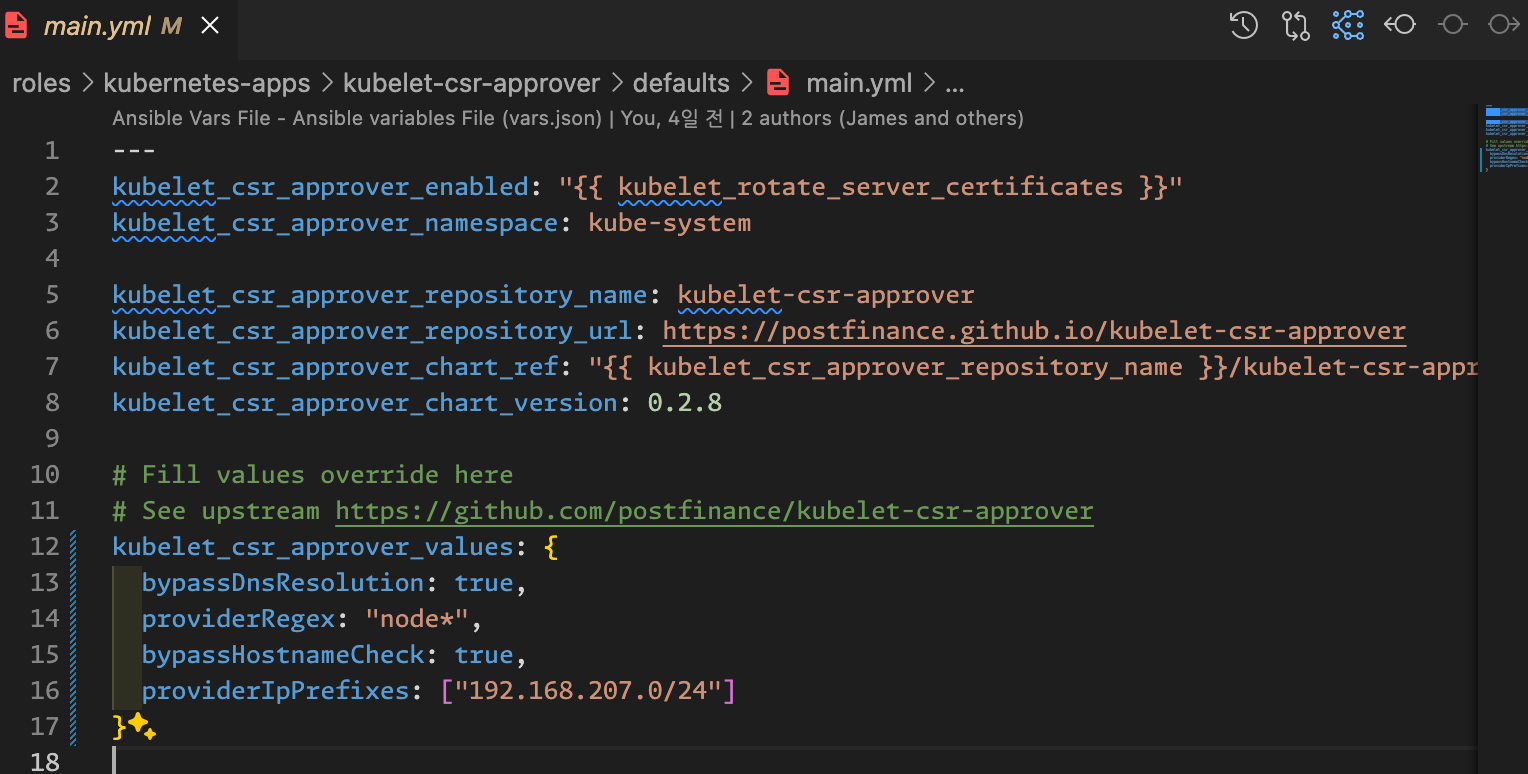Click the providerRegex value "node*"
Viewport: 1528px width, 774px height.
[x=417, y=618]
